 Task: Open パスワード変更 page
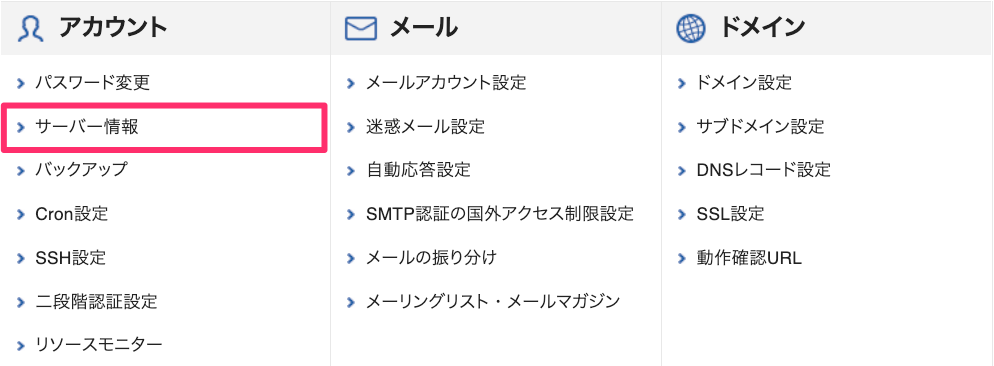click(93, 82)
